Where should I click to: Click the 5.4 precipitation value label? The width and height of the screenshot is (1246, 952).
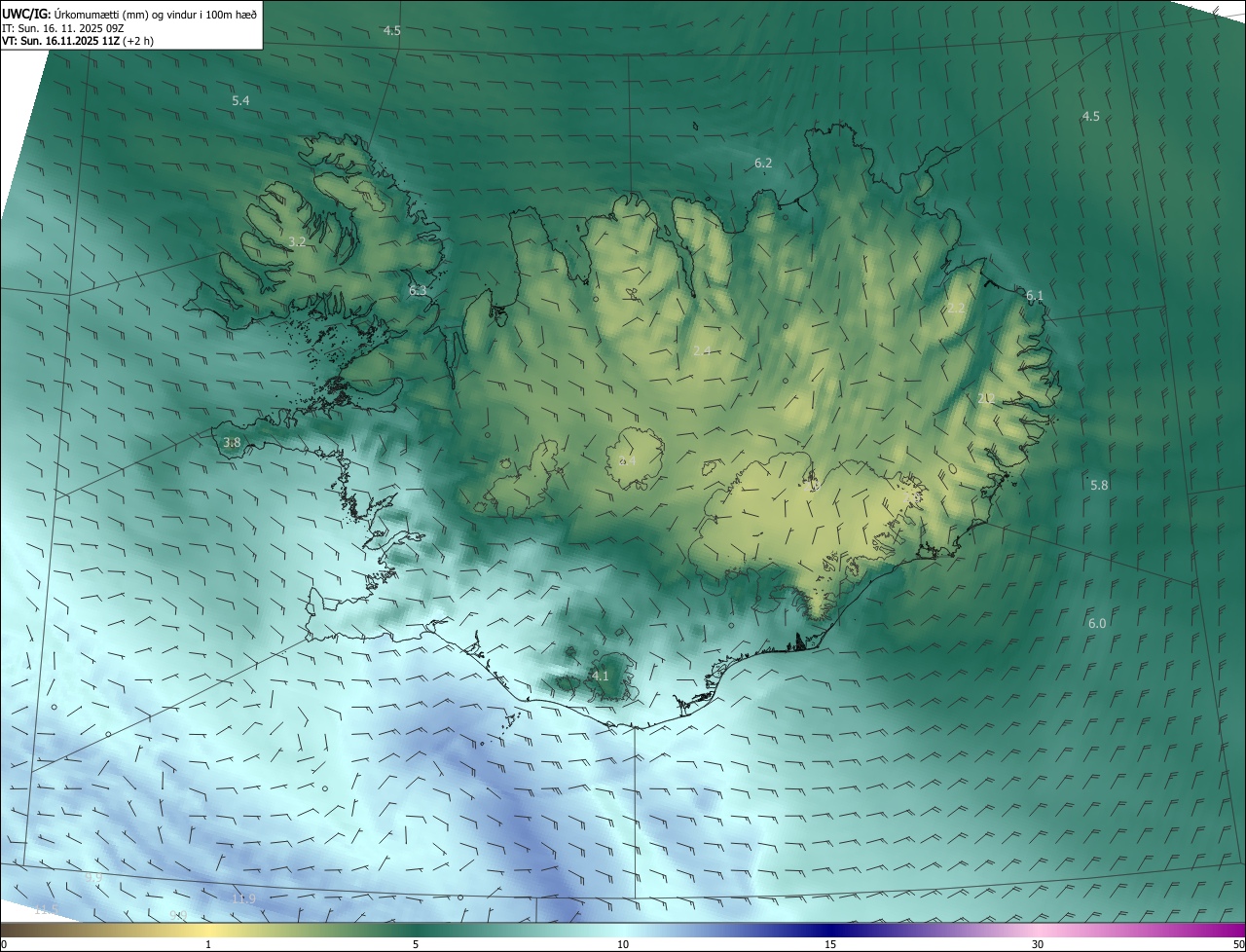(240, 101)
